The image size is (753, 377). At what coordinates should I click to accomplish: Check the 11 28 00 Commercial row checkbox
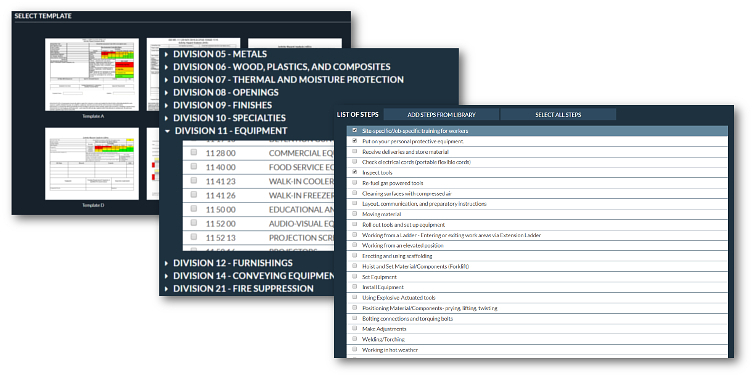tap(194, 152)
